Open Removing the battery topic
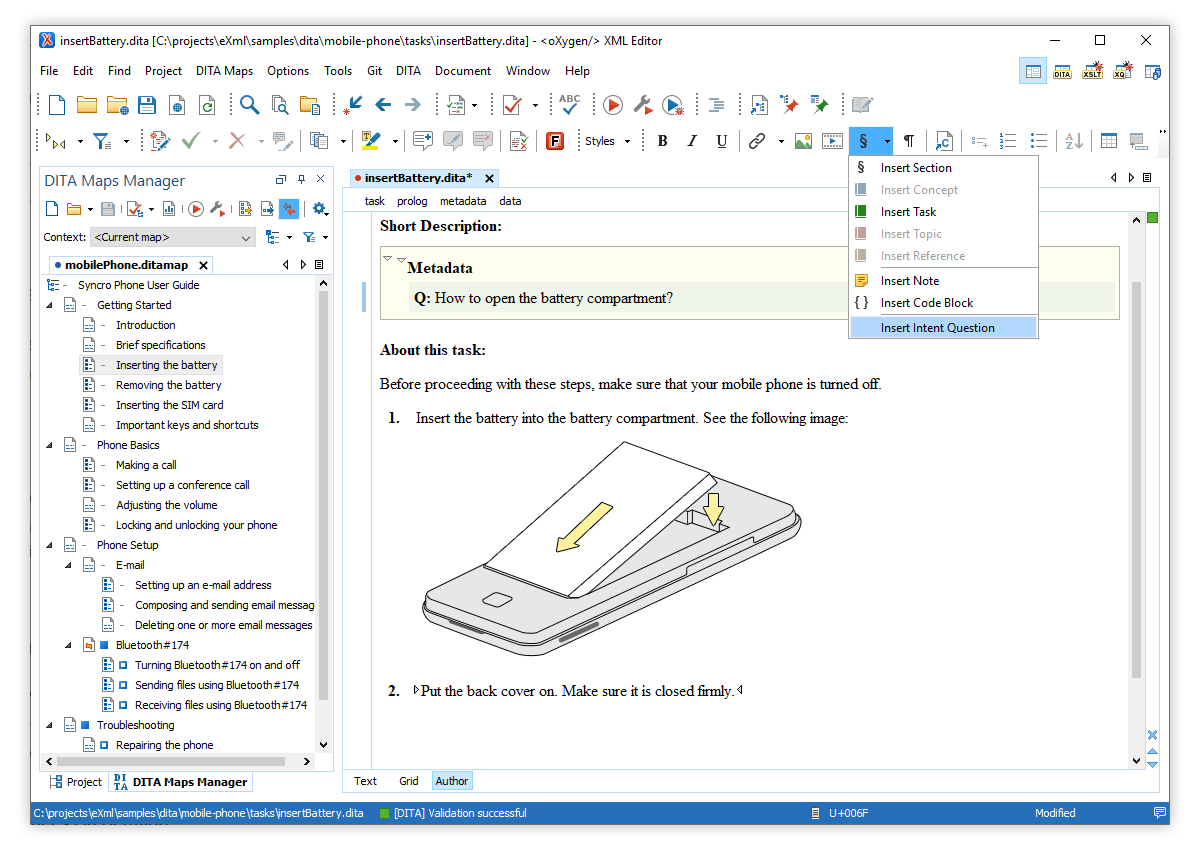Viewport: 1200px width, 850px height. 169,385
